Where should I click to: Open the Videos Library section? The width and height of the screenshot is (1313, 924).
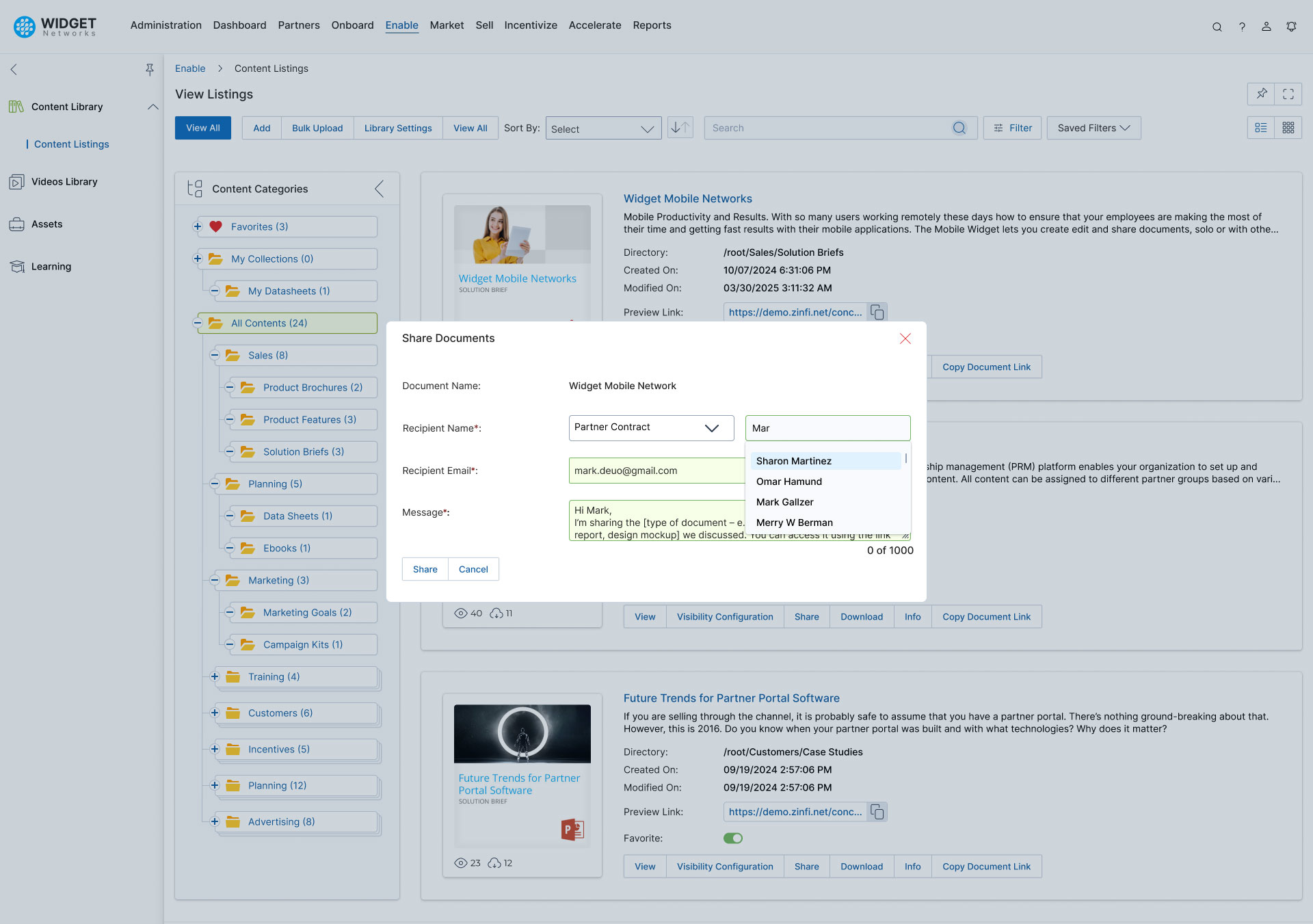coord(64,181)
